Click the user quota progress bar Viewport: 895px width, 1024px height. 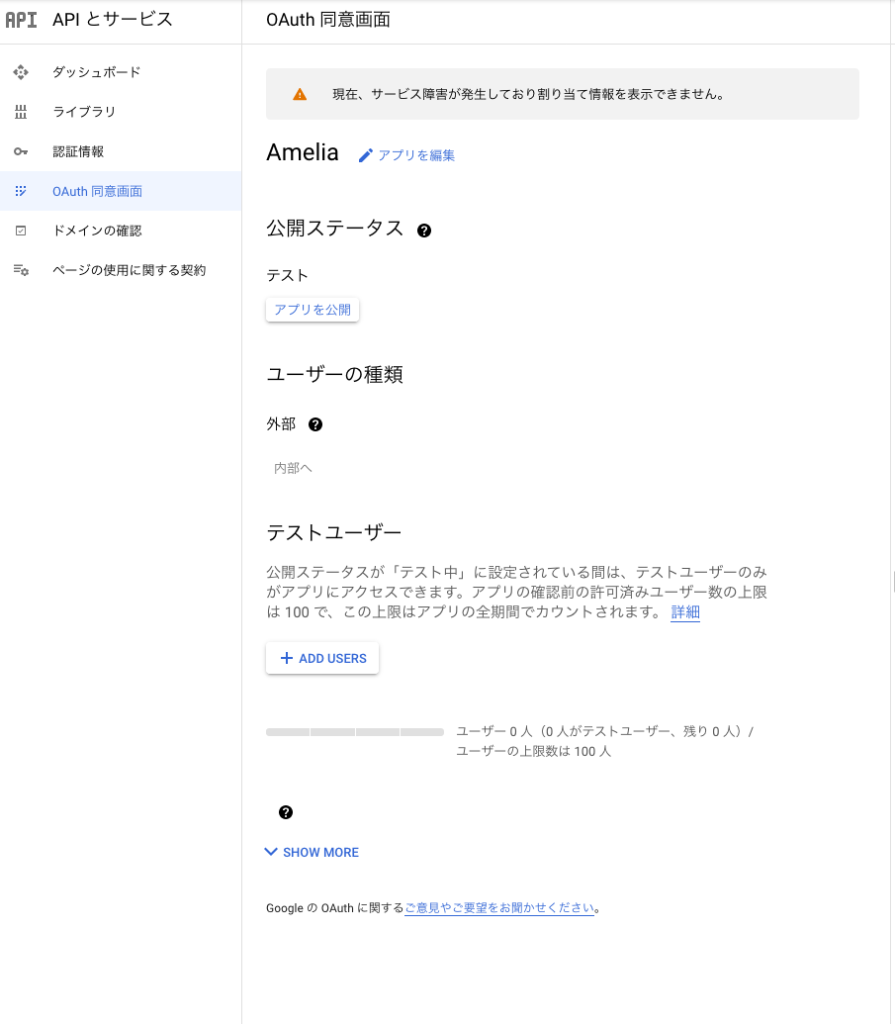tap(355, 732)
